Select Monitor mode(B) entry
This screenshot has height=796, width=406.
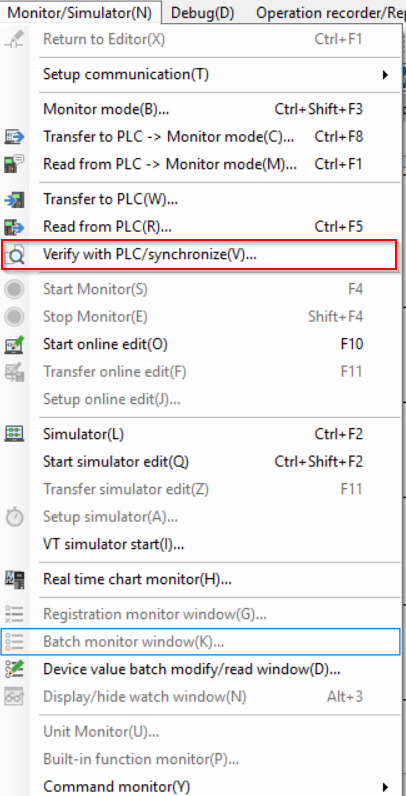point(203,109)
